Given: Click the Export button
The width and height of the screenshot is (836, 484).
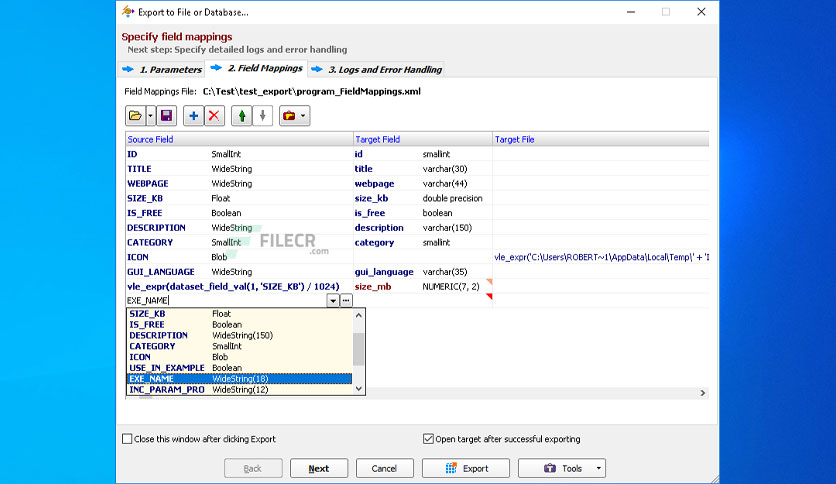Looking at the screenshot, I should point(466,468).
